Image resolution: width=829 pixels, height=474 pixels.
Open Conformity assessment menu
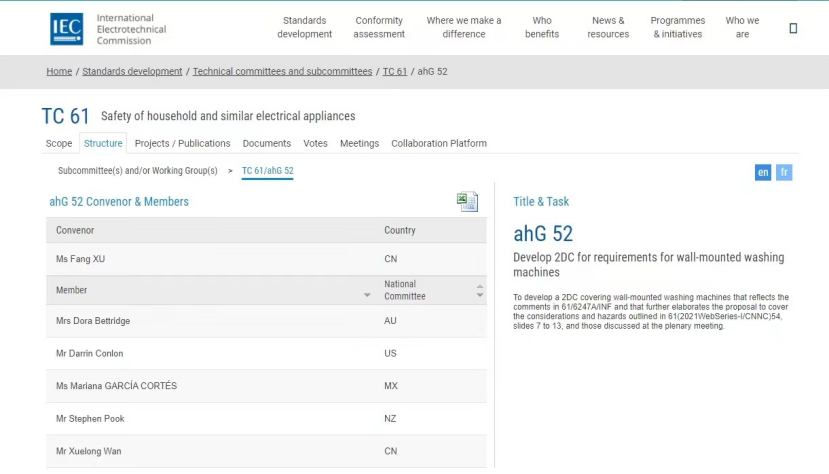(x=379, y=27)
